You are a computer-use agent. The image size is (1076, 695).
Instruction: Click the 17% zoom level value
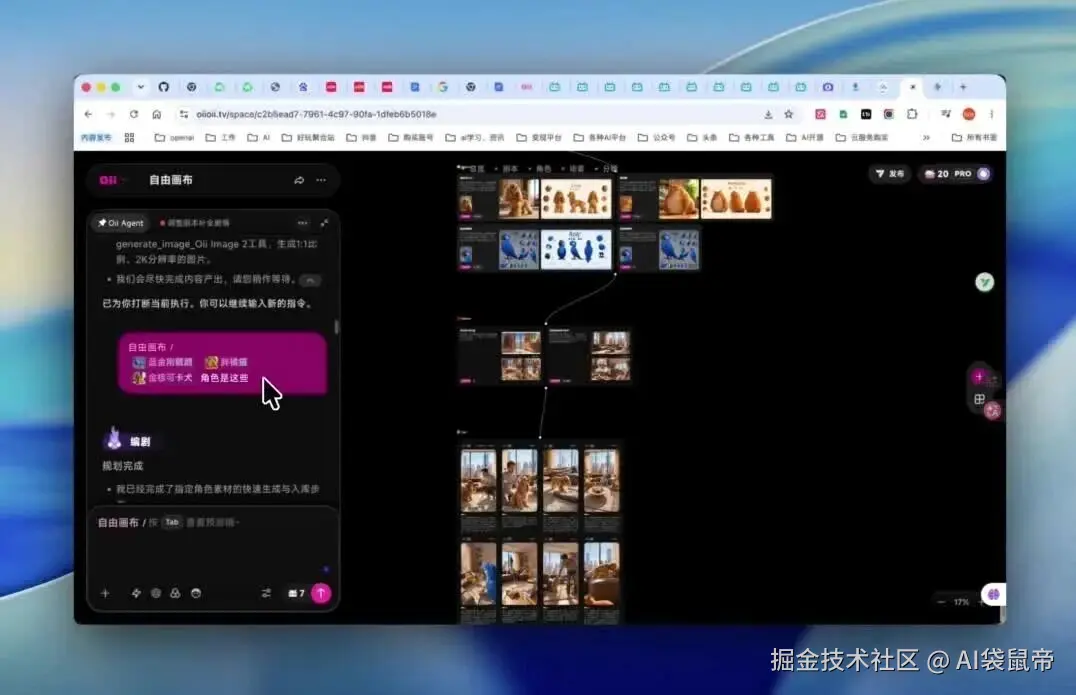click(x=961, y=602)
